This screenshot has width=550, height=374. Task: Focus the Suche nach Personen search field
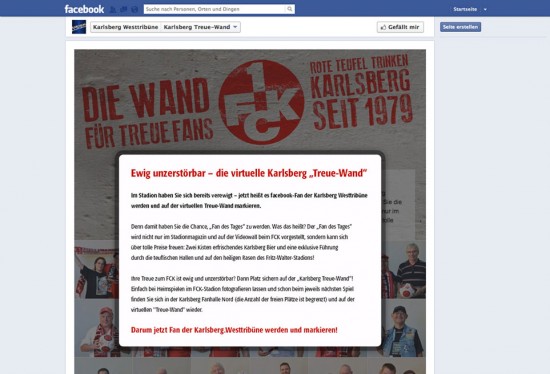[219, 9]
